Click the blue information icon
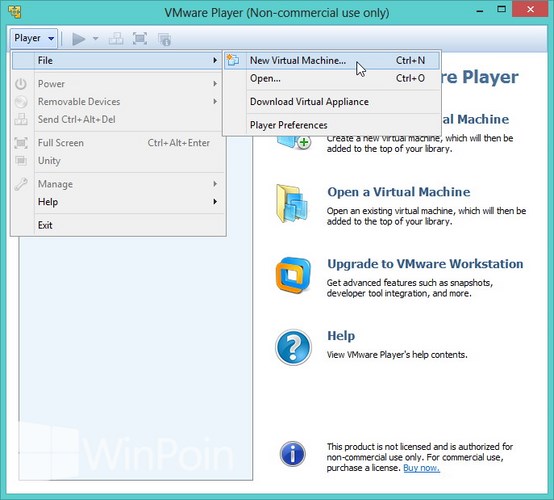The height and width of the screenshot is (500, 554). tap(292, 454)
